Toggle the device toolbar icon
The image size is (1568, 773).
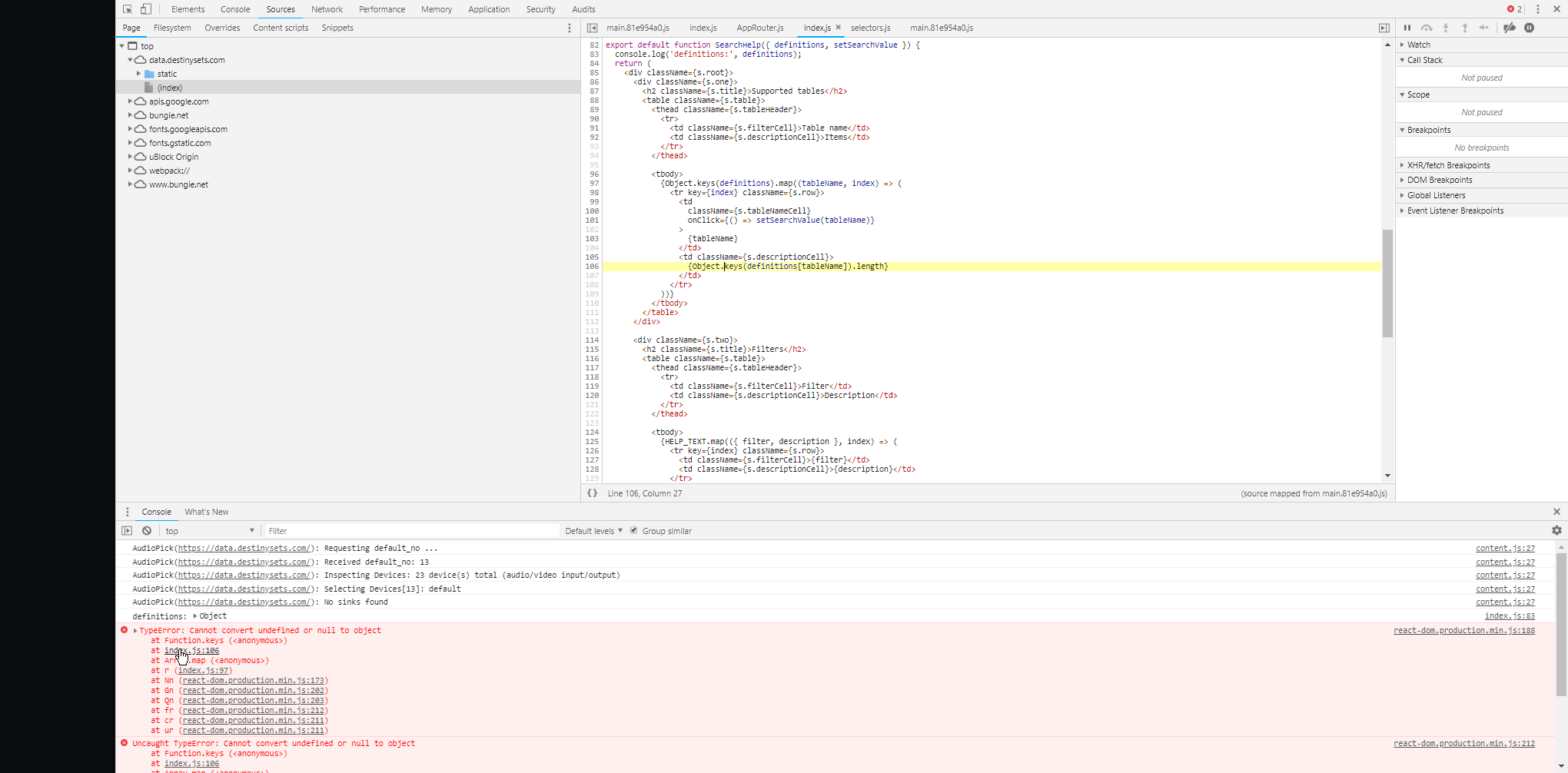146,9
